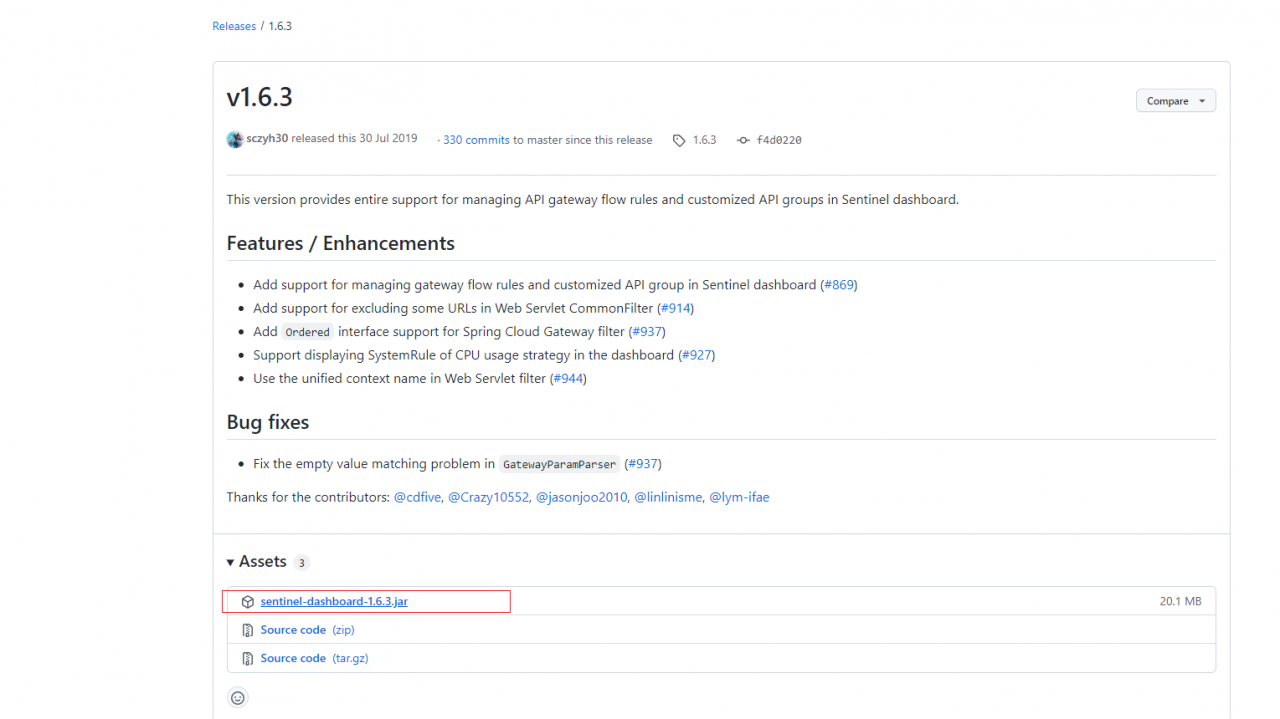Download sentinel-dashboard-1.6.3.jar
This screenshot has width=1280, height=719.
pyautogui.click(x=334, y=601)
